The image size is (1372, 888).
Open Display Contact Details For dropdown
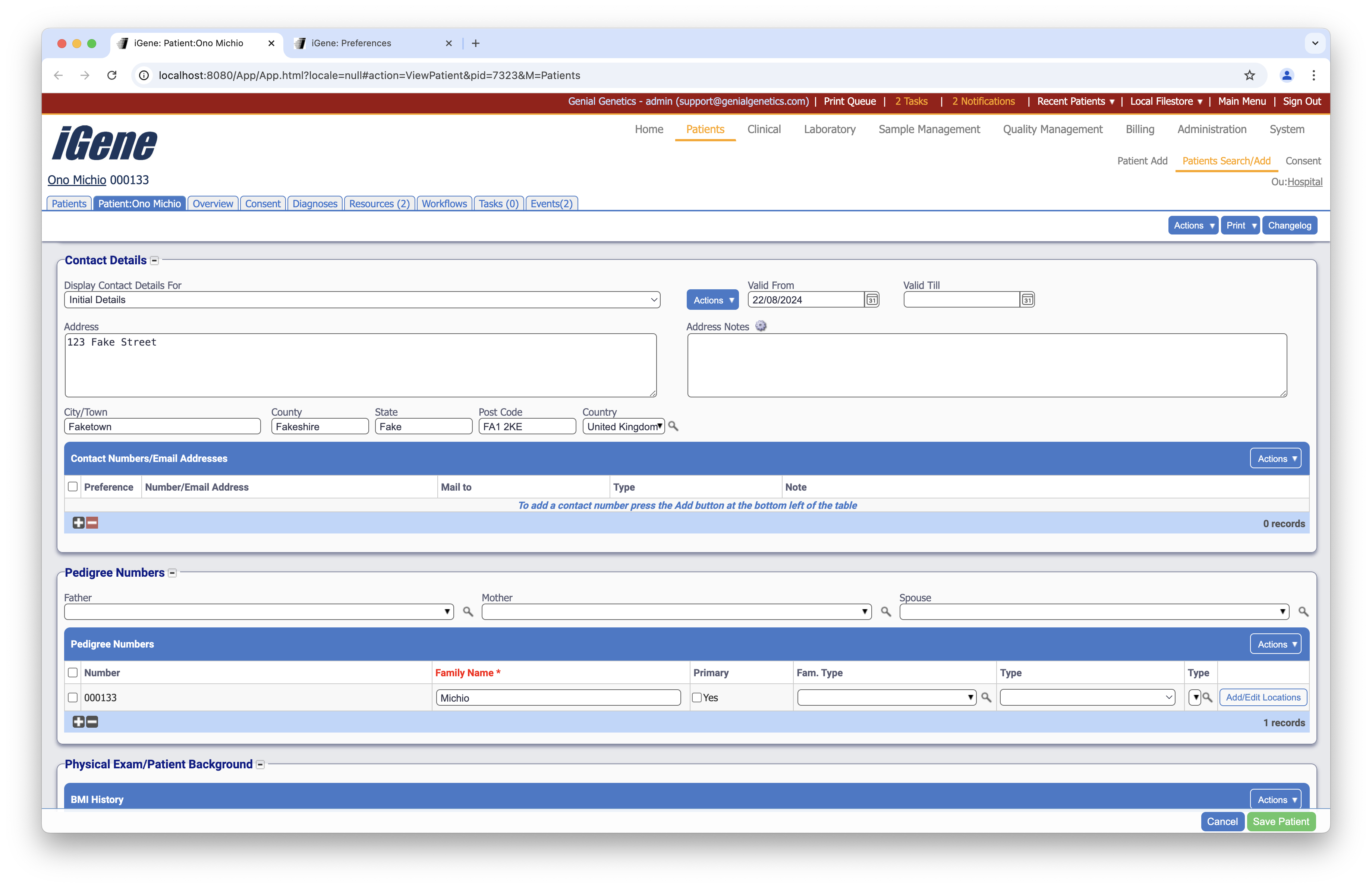coord(361,300)
